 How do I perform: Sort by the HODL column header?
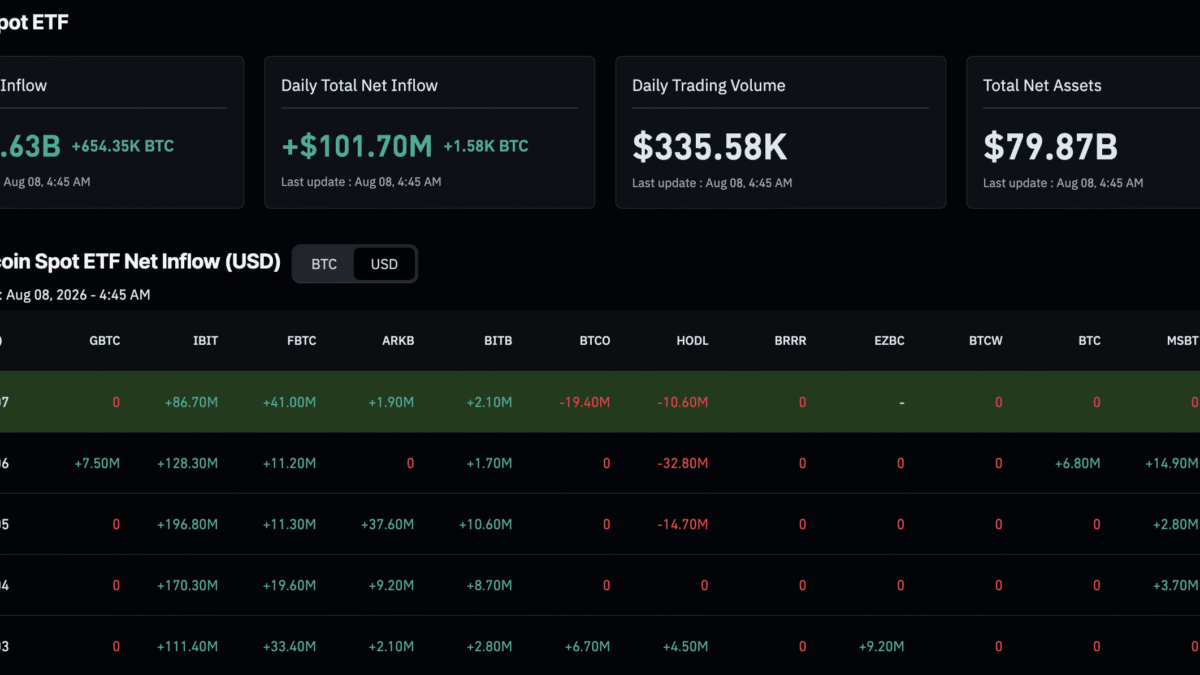pos(692,341)
